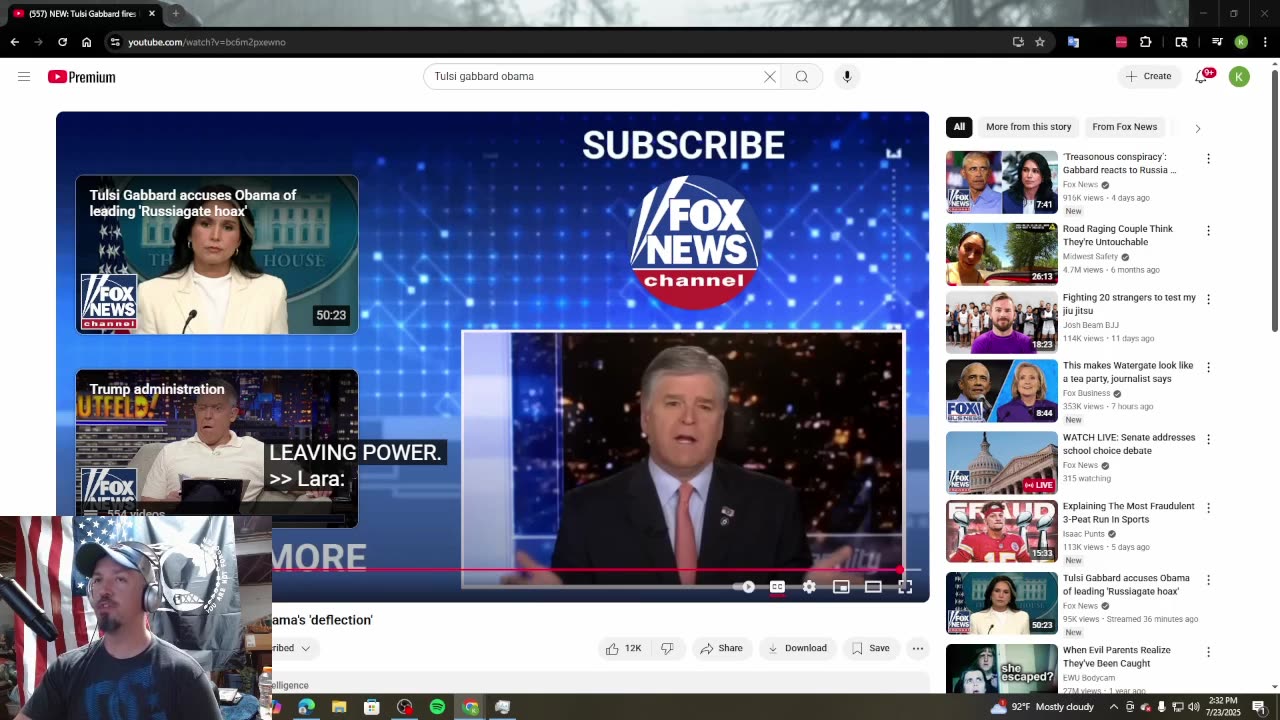Select the All filter chip
1280x720 pixels.
tap(959, 127)
